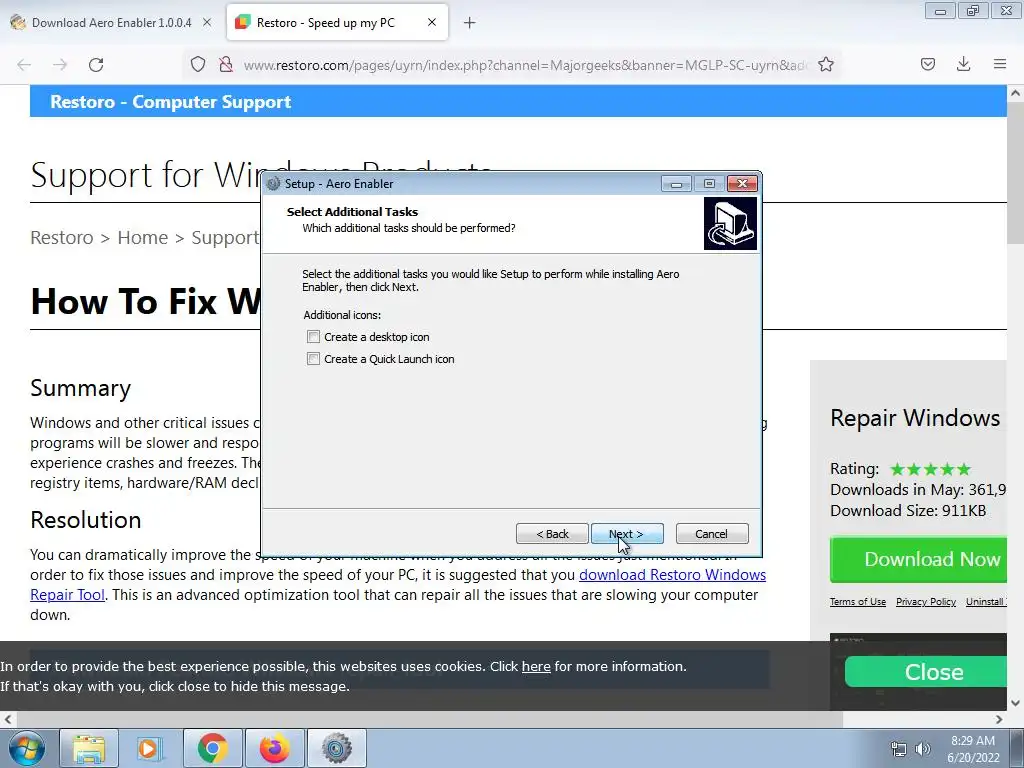
Task: Click the page scrollbar down arrow
Action: [1016, 703]
